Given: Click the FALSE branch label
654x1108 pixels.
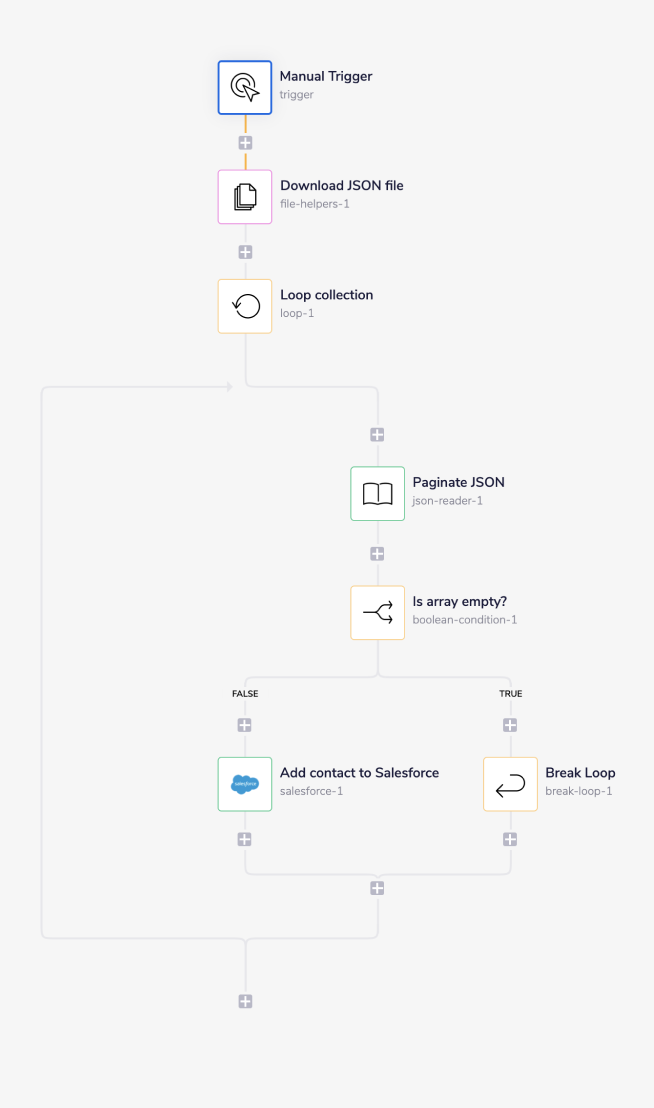Looking at the screenshot, I should point(244,693).
